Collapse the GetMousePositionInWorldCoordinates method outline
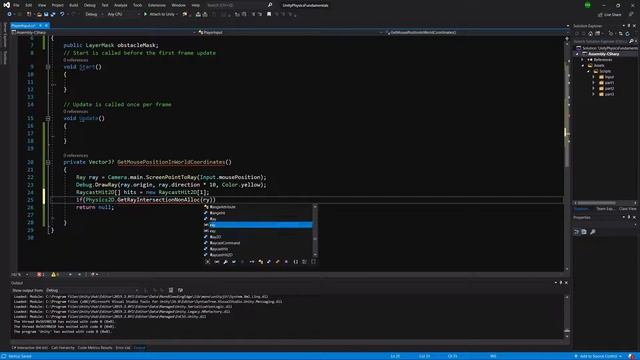 click(48, 162)
